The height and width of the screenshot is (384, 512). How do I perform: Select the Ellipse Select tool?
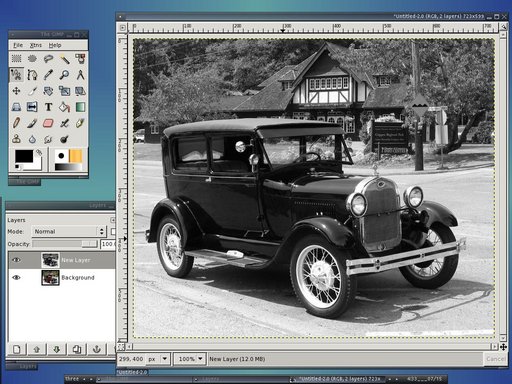click(x=32, y=59)
